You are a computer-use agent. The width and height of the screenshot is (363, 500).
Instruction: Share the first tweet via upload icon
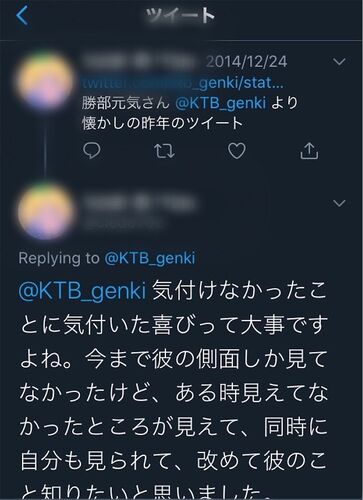click(x=309, y=151)
